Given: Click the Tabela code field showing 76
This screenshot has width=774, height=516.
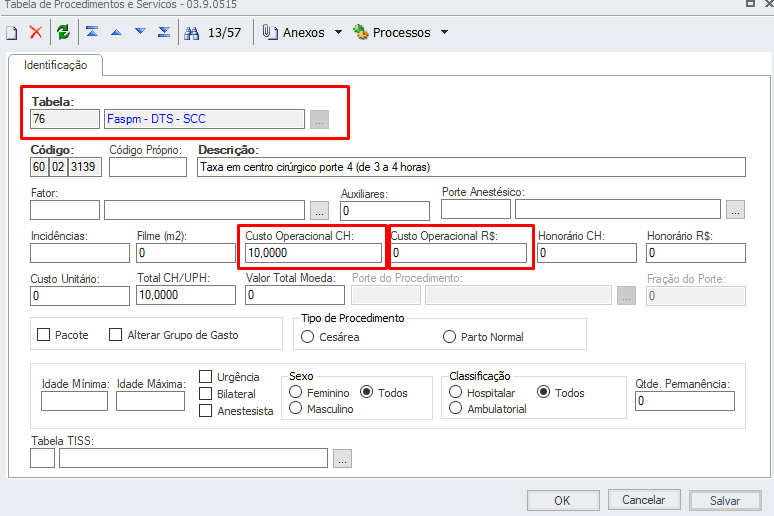Looking at the screenshot, I should click(65, 119).
